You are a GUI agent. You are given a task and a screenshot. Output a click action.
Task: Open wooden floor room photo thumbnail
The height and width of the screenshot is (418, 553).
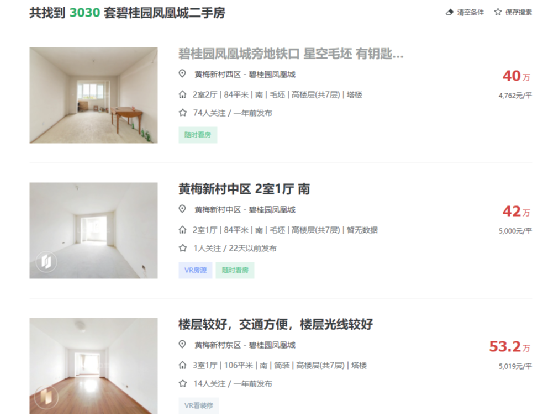click(x=93, y=366)
